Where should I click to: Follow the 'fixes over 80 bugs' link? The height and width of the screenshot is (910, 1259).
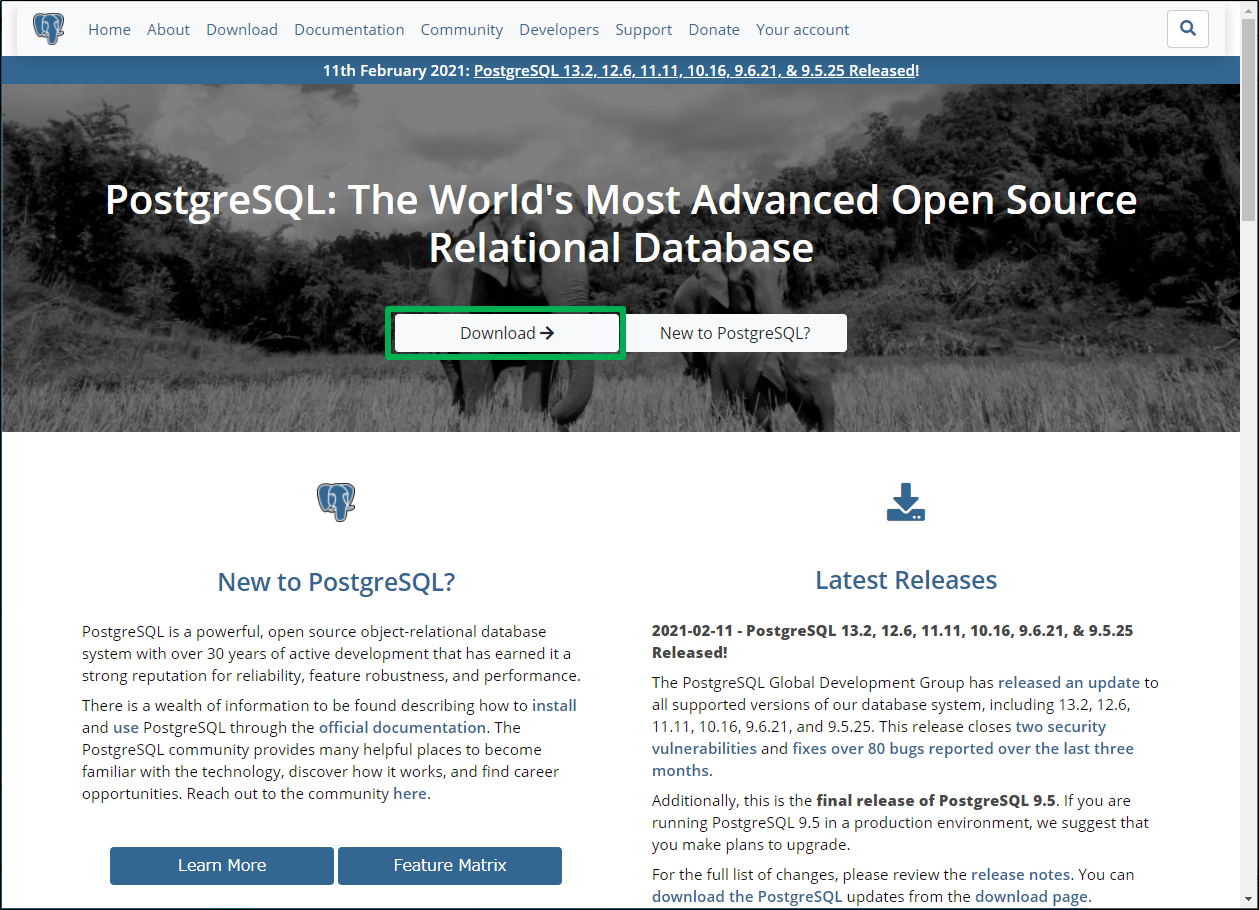[893, 759]
